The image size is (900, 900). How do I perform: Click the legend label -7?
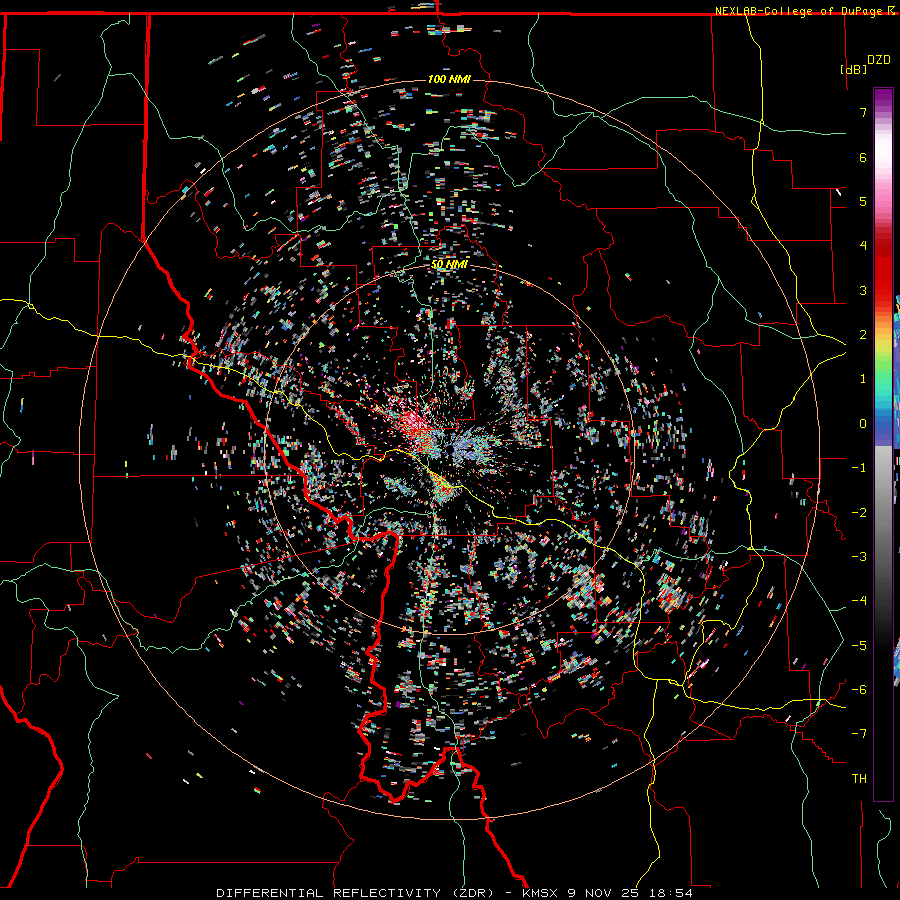[859, 734]
